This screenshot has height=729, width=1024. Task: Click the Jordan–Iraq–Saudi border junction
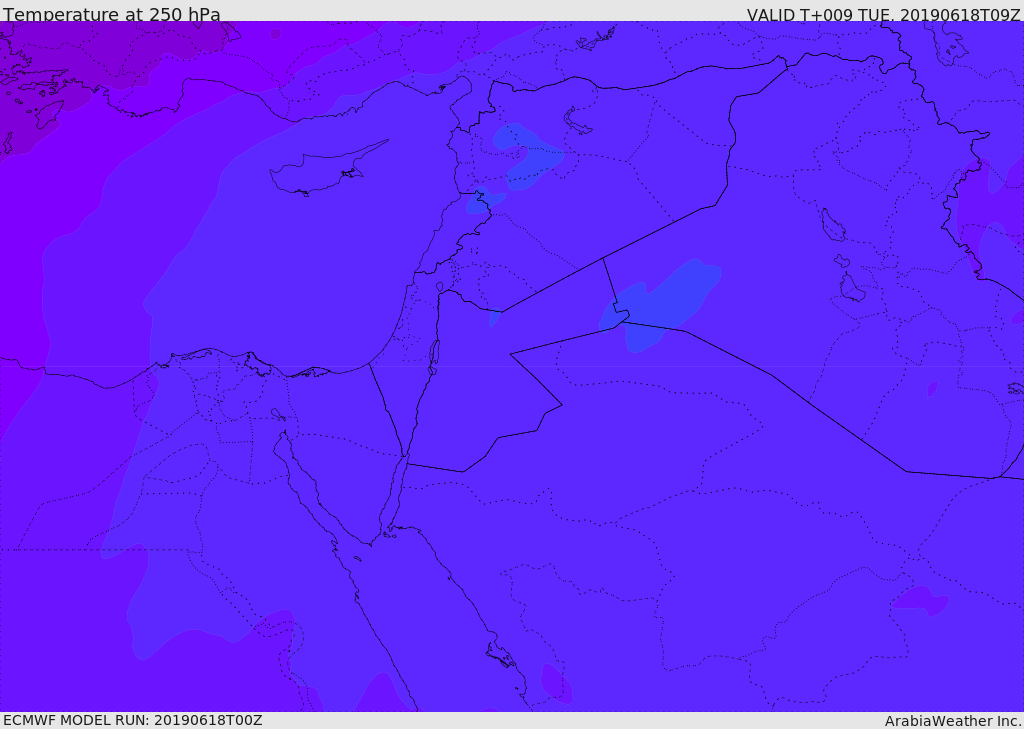622,321
